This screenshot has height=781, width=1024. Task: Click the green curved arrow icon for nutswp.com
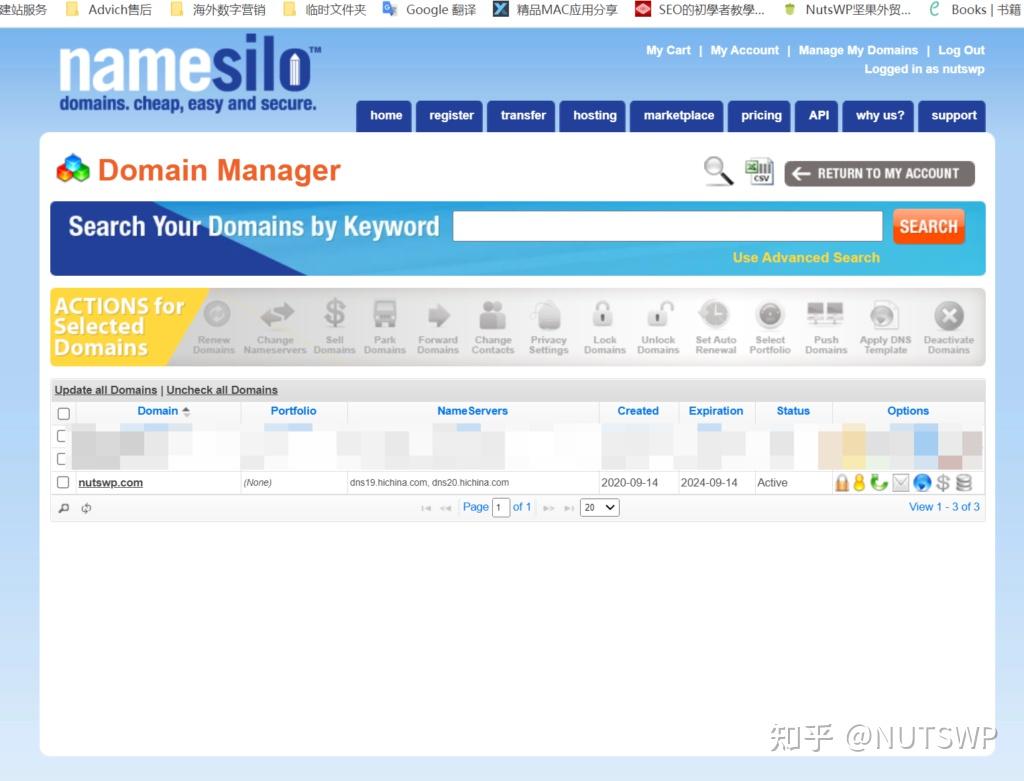coord(878,483)
